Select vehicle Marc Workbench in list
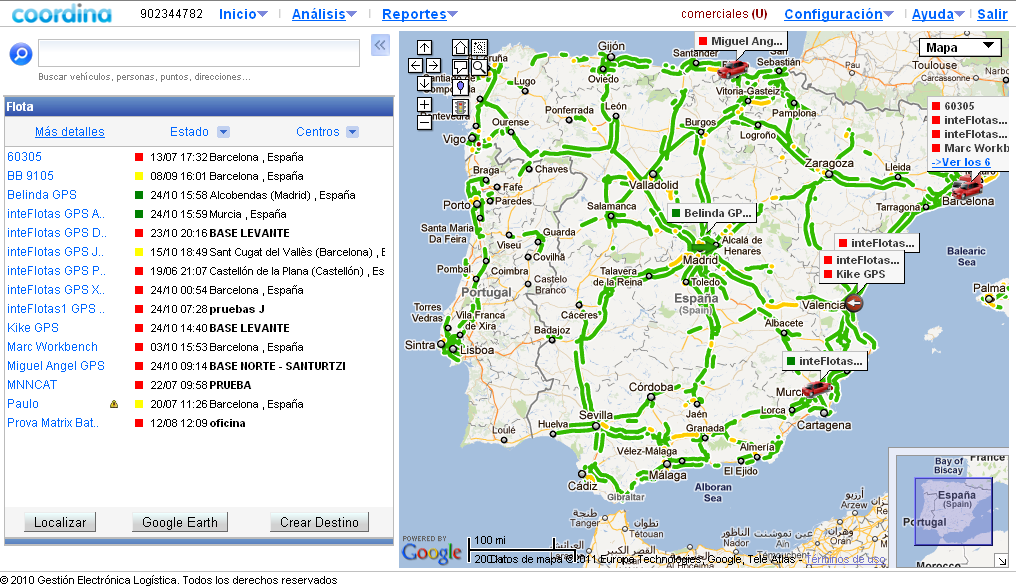Viewport: 1016px width, 588px height. coord(52,347)
